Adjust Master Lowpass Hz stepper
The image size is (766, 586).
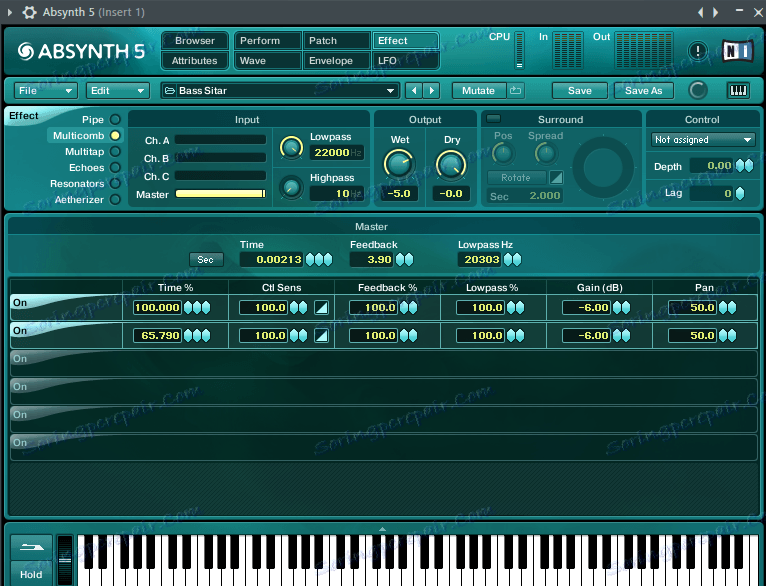point(512,259)
